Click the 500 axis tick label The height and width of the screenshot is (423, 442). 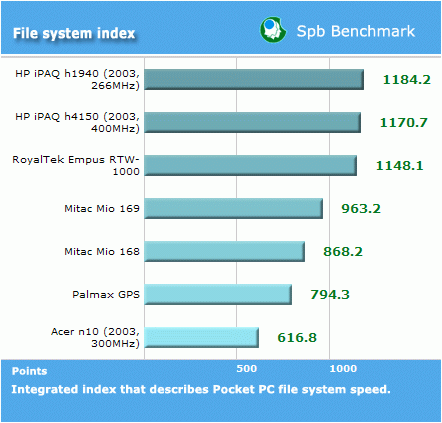click(x=247, y=369)
